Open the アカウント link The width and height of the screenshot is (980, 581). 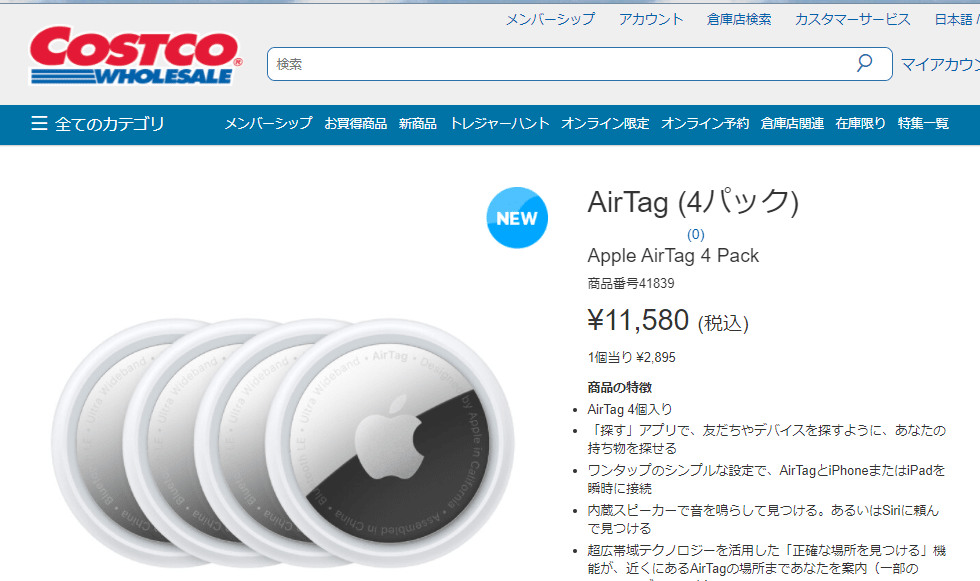[651, 18]
